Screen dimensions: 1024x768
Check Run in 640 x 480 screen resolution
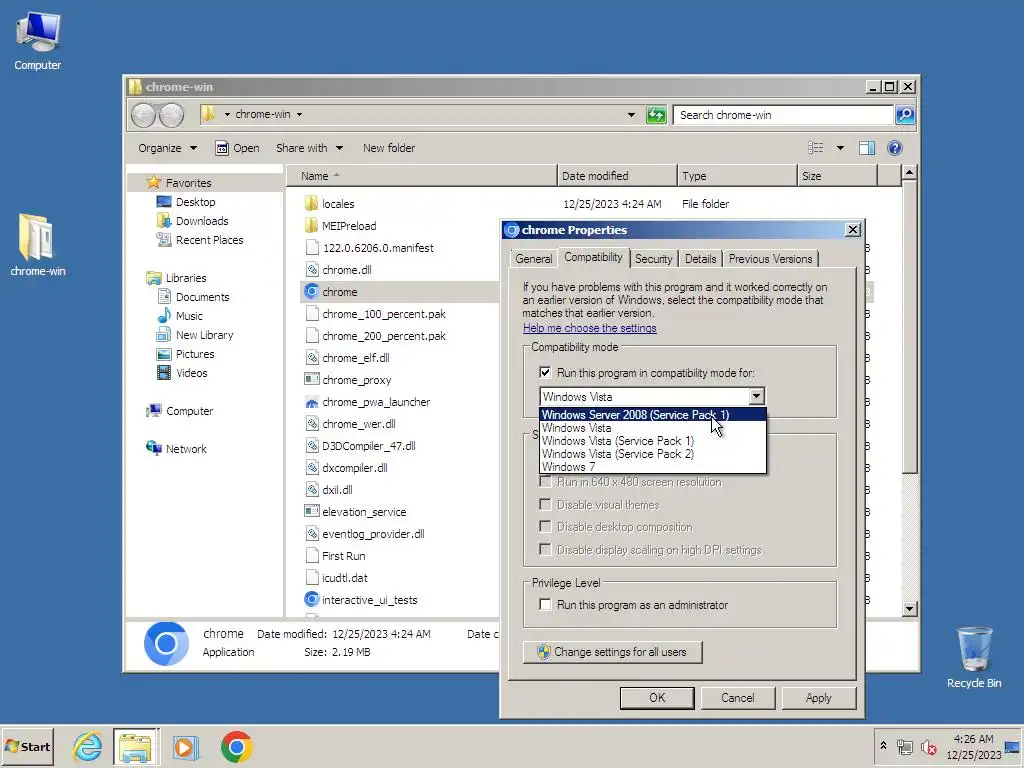tap(545, 482)
